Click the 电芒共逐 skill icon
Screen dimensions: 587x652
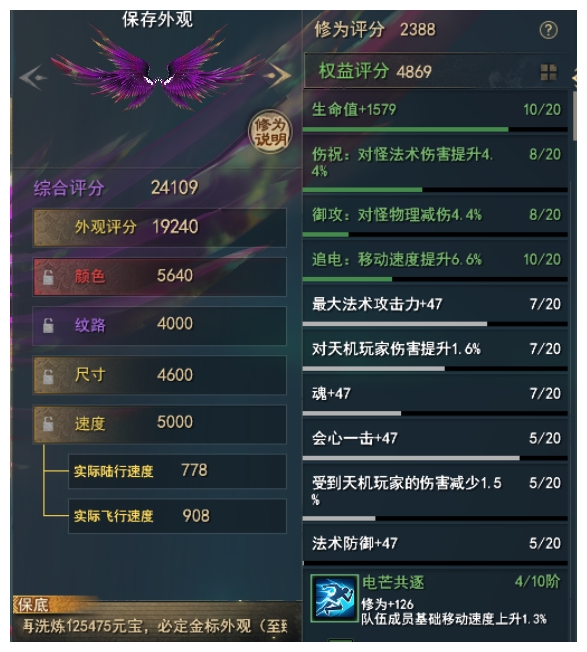tap(335, 598)
